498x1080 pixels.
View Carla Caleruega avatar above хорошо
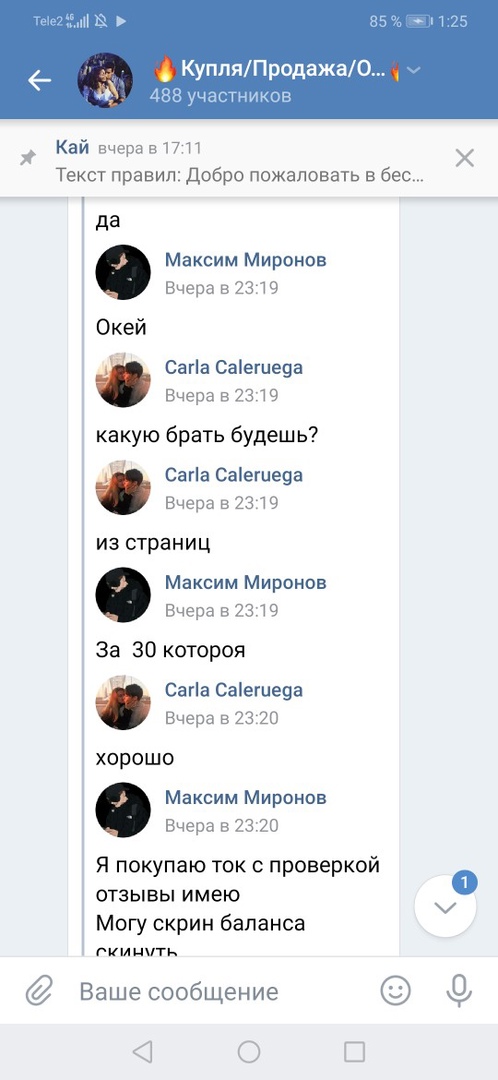pyautogui.click(x=123, y=703)
